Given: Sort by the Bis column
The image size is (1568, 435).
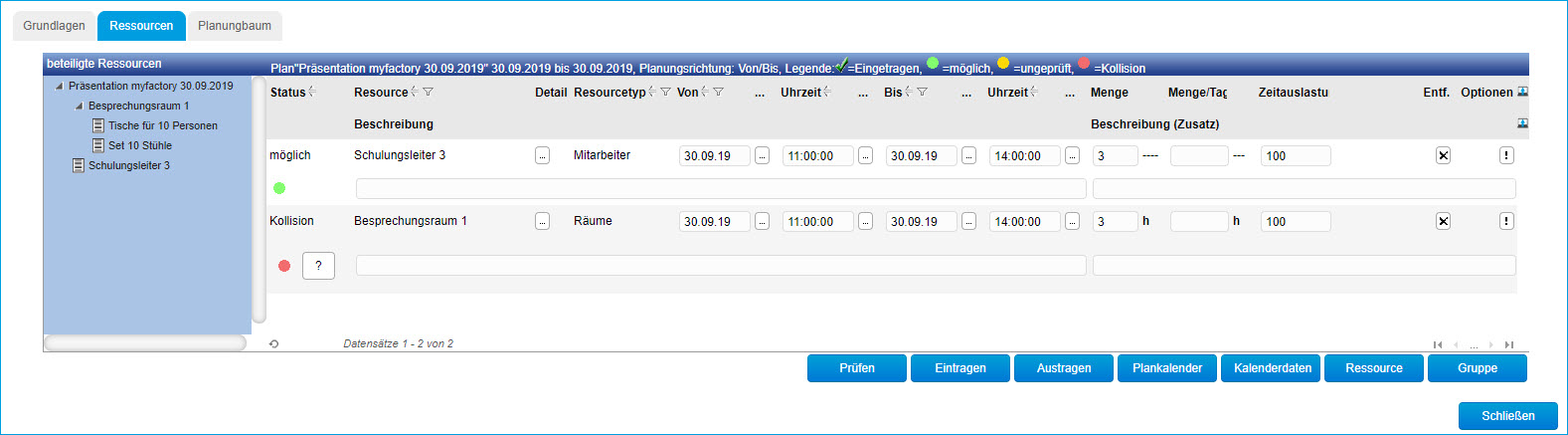Looking at the screenshot, I should [909, 92].
